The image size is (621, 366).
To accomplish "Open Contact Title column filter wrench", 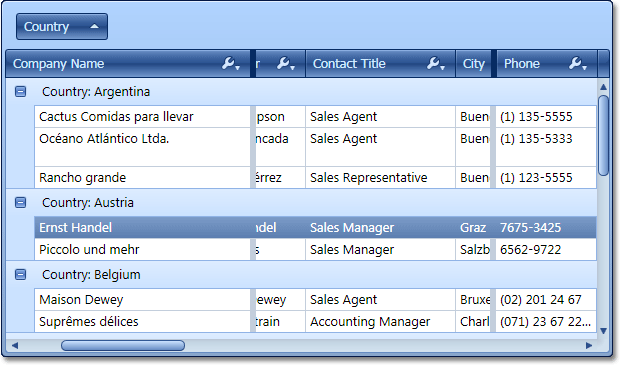I will 436,63.
